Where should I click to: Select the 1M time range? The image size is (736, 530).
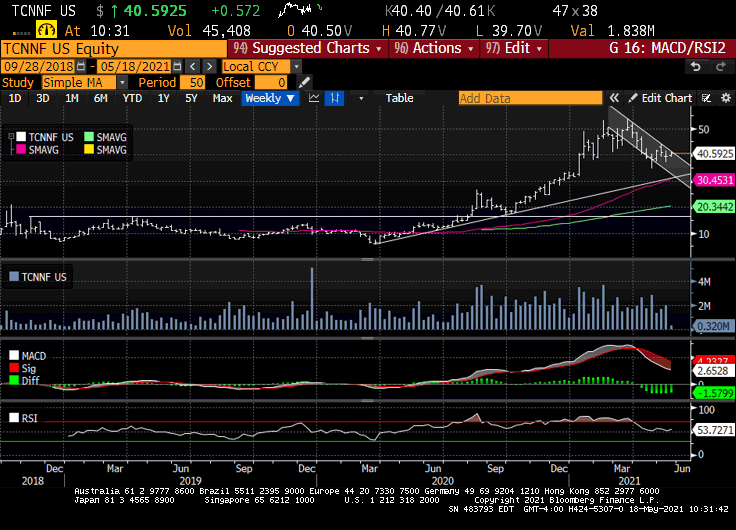72,98
